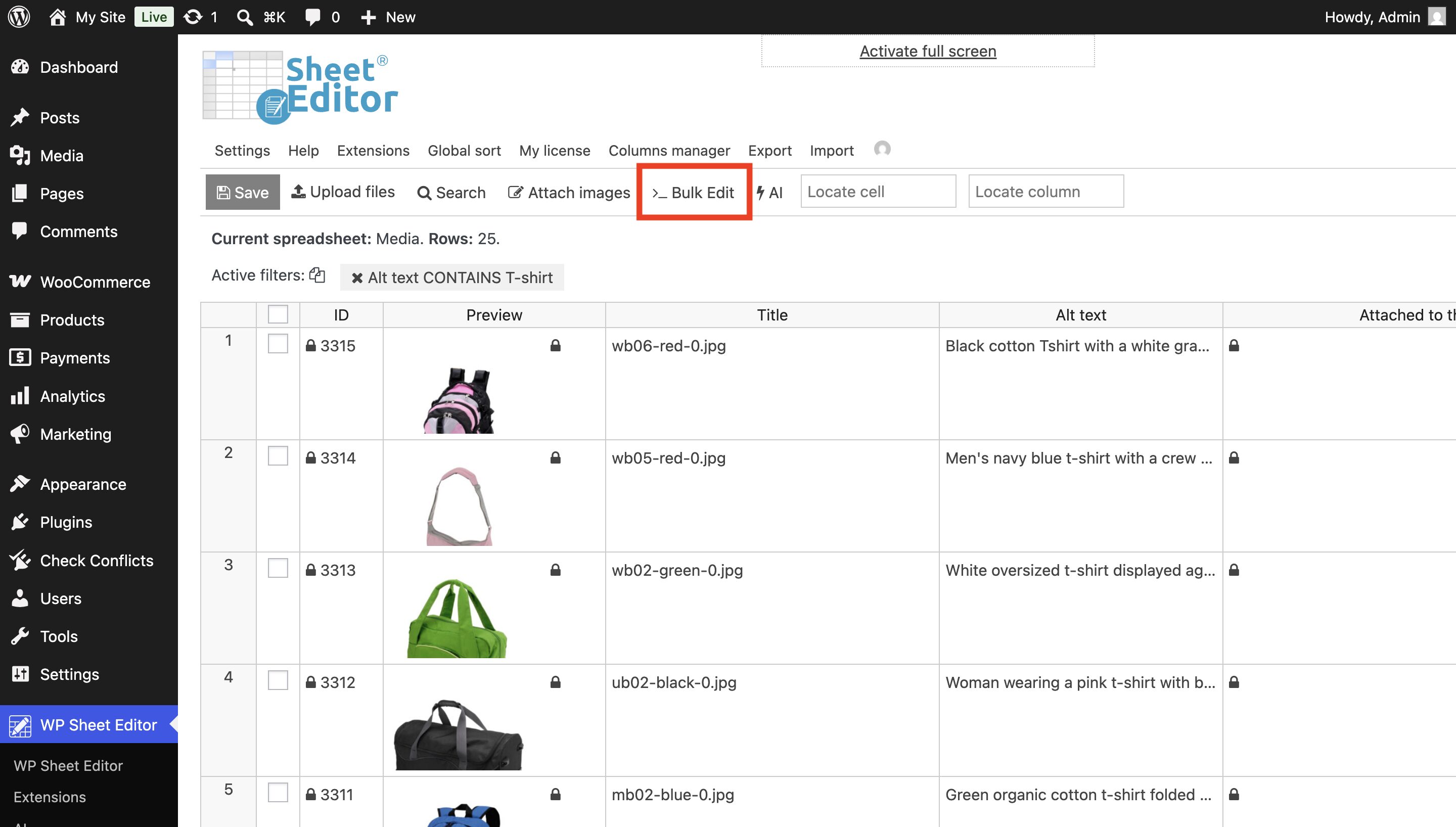Click the copy filters icon
Image resolution: width=1456 pixels, height=827 pixels.
coord(317,275)
